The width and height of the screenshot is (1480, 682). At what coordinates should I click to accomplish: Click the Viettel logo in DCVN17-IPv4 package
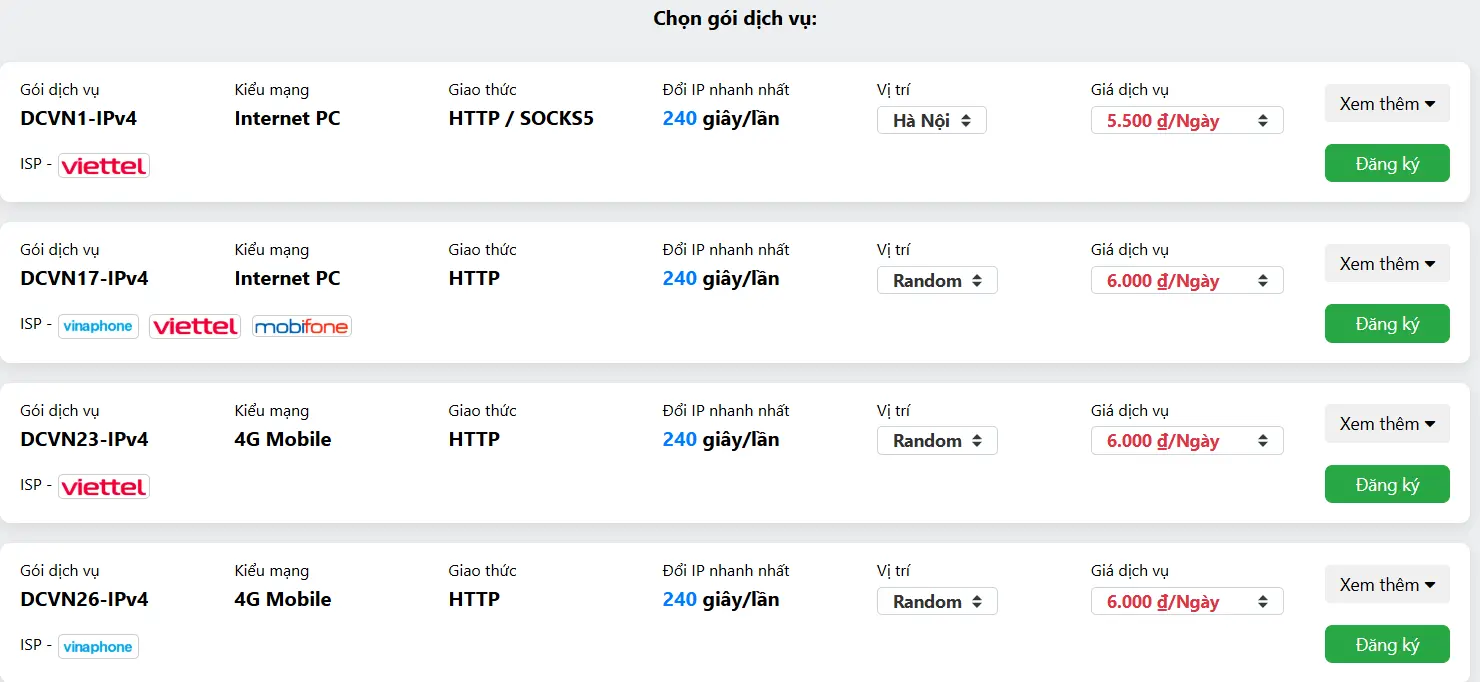(195, 326)
